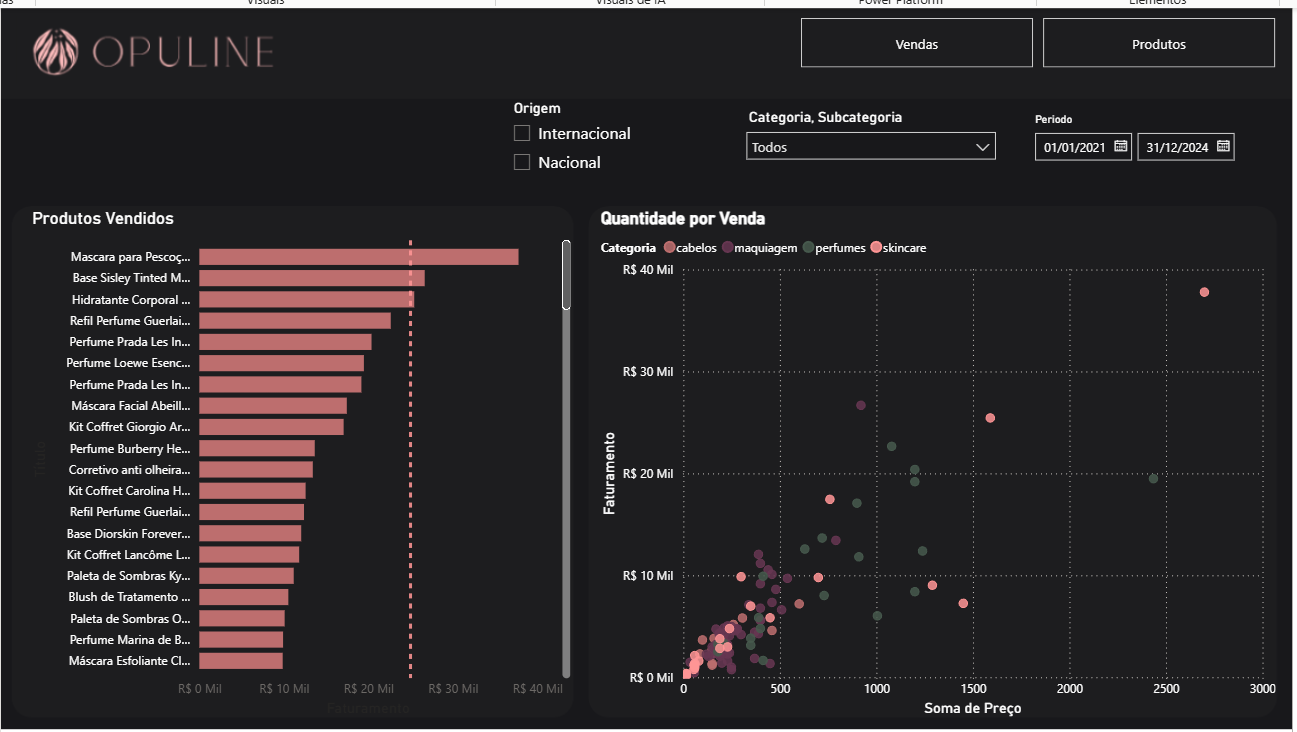Select the cabelos legend color marker
This screenshot has height=732, width=1297.
(x=669, y=247)
